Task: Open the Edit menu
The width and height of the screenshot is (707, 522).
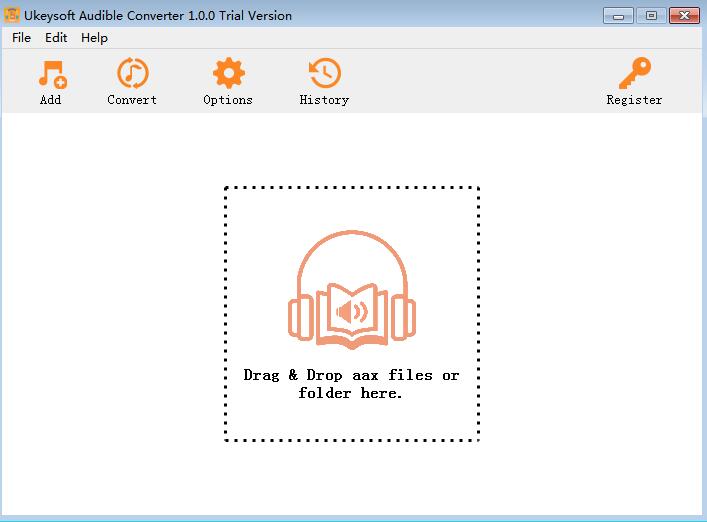Action: tap(56, 38)
